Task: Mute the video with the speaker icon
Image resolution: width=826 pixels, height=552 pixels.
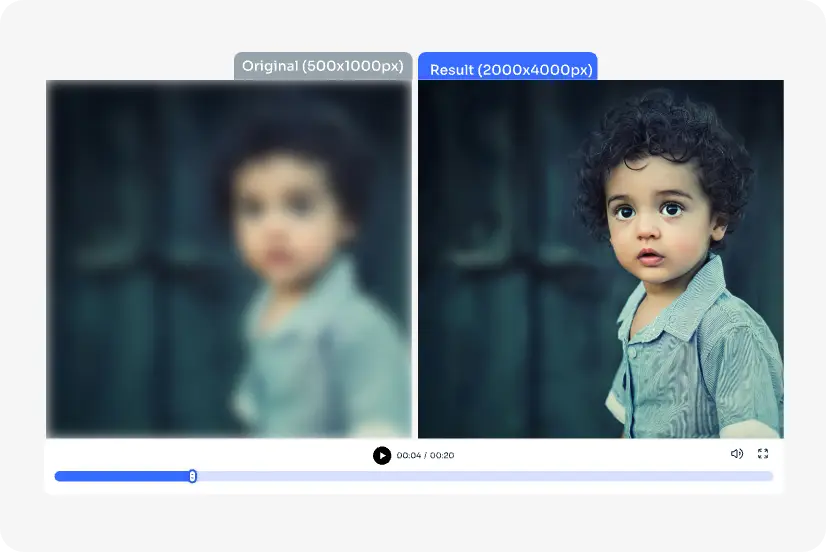Action: pyautogui.click(x=737, y=454)
